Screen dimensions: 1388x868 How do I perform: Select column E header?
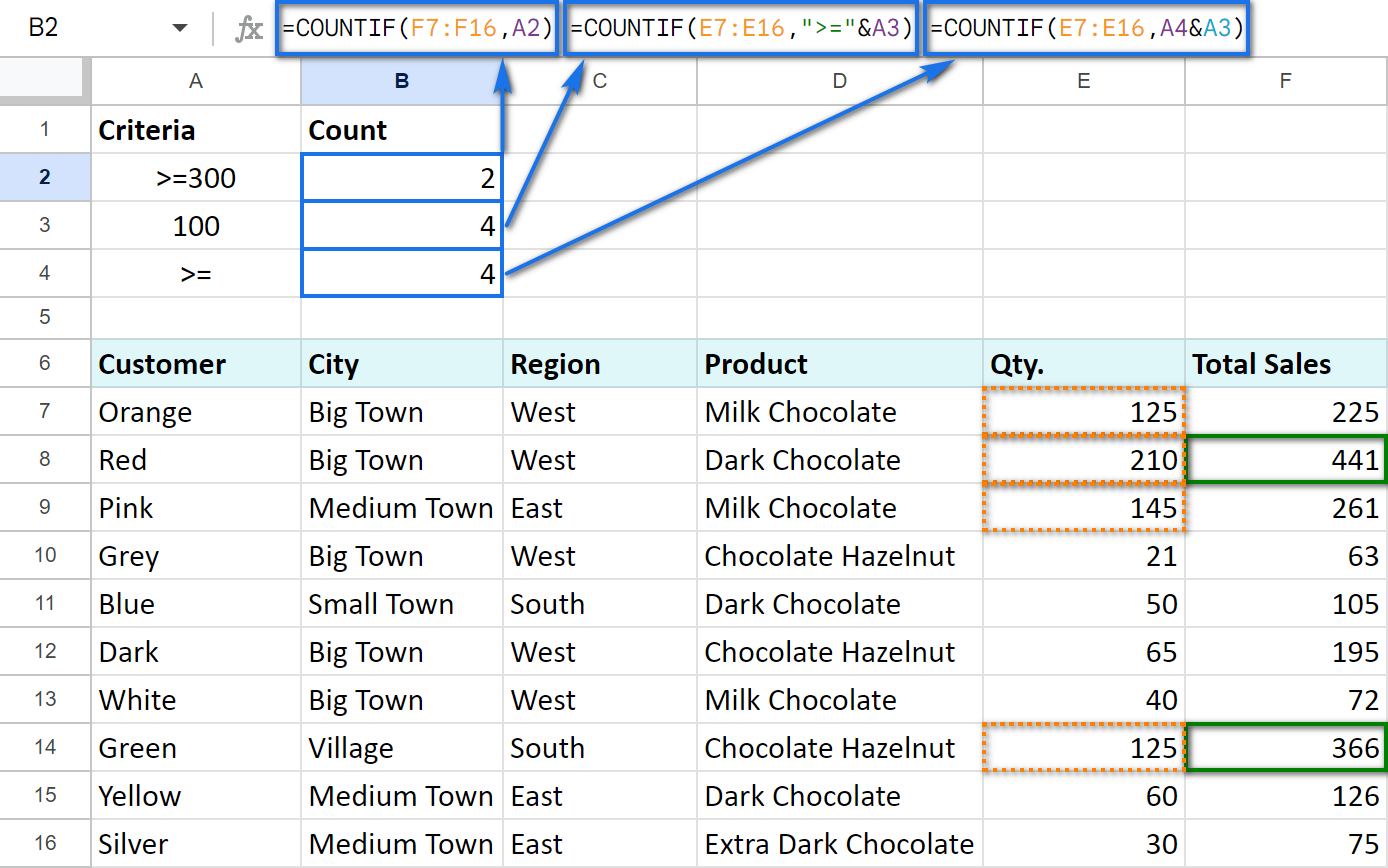point(1084,81)
